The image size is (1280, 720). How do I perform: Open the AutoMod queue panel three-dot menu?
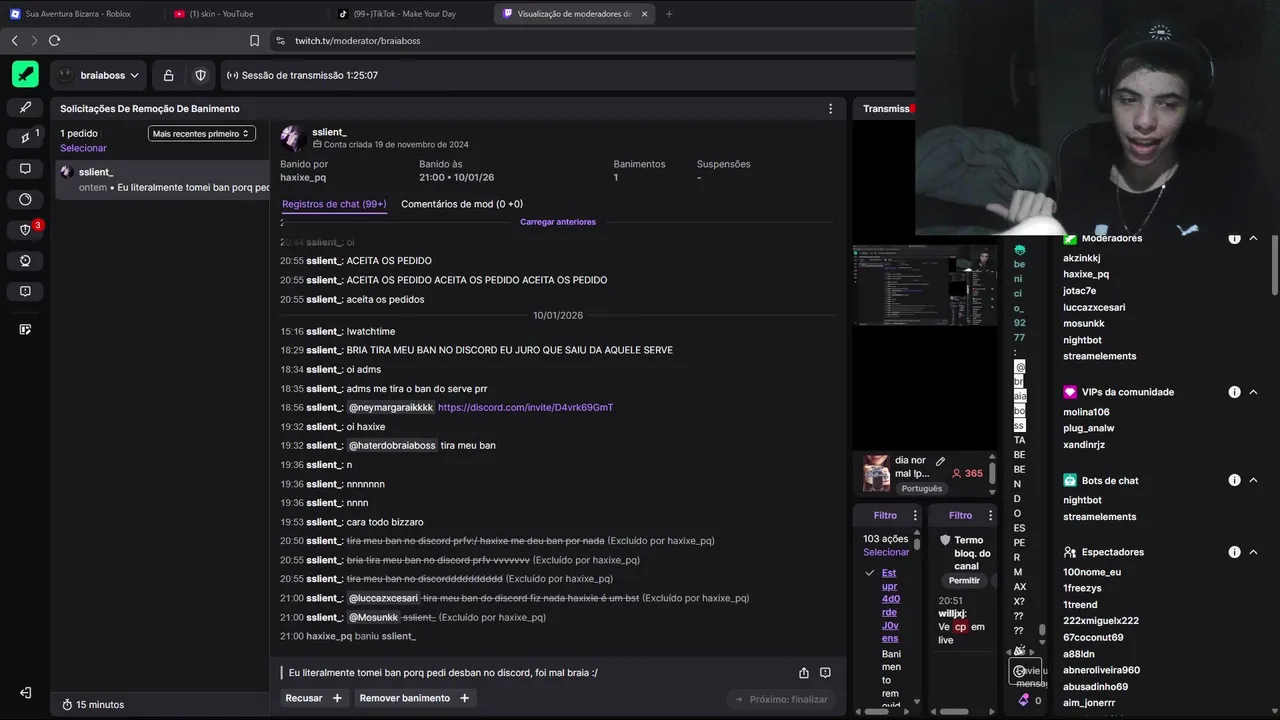(990, 515)
